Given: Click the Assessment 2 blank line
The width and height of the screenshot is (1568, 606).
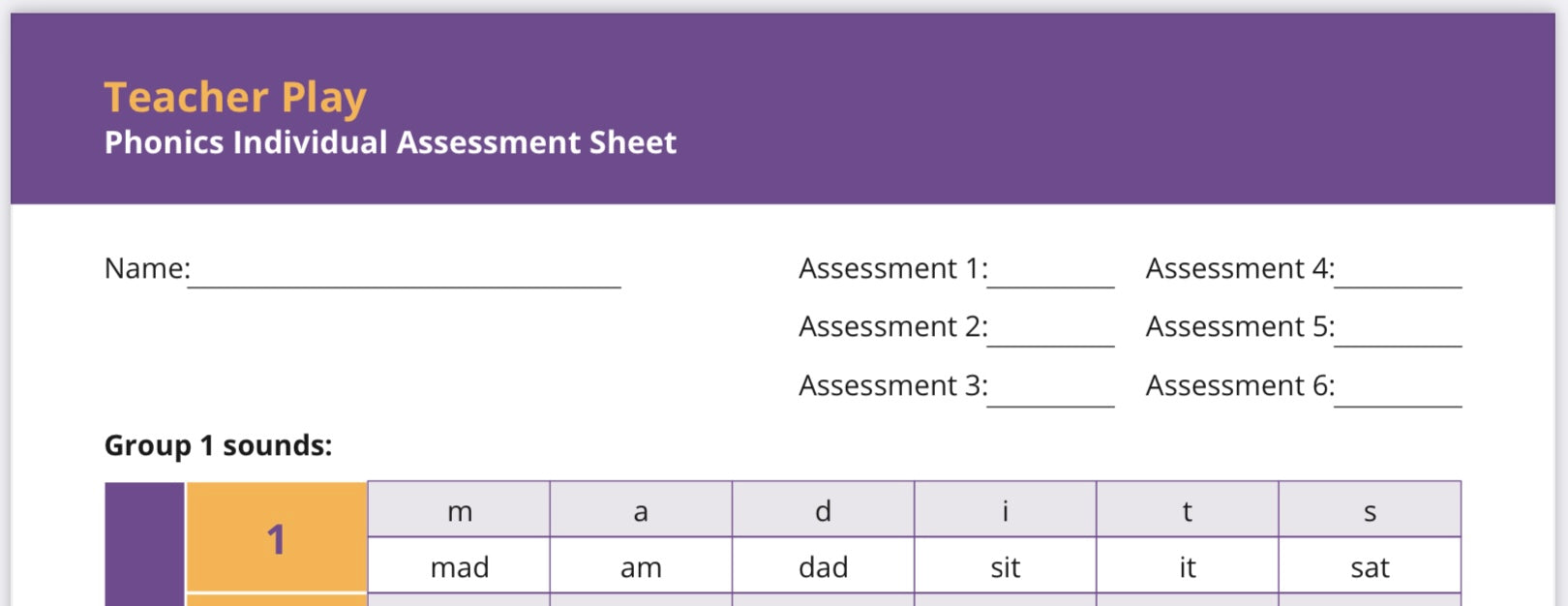Looking at the screenshot, I should (1050, 332).
